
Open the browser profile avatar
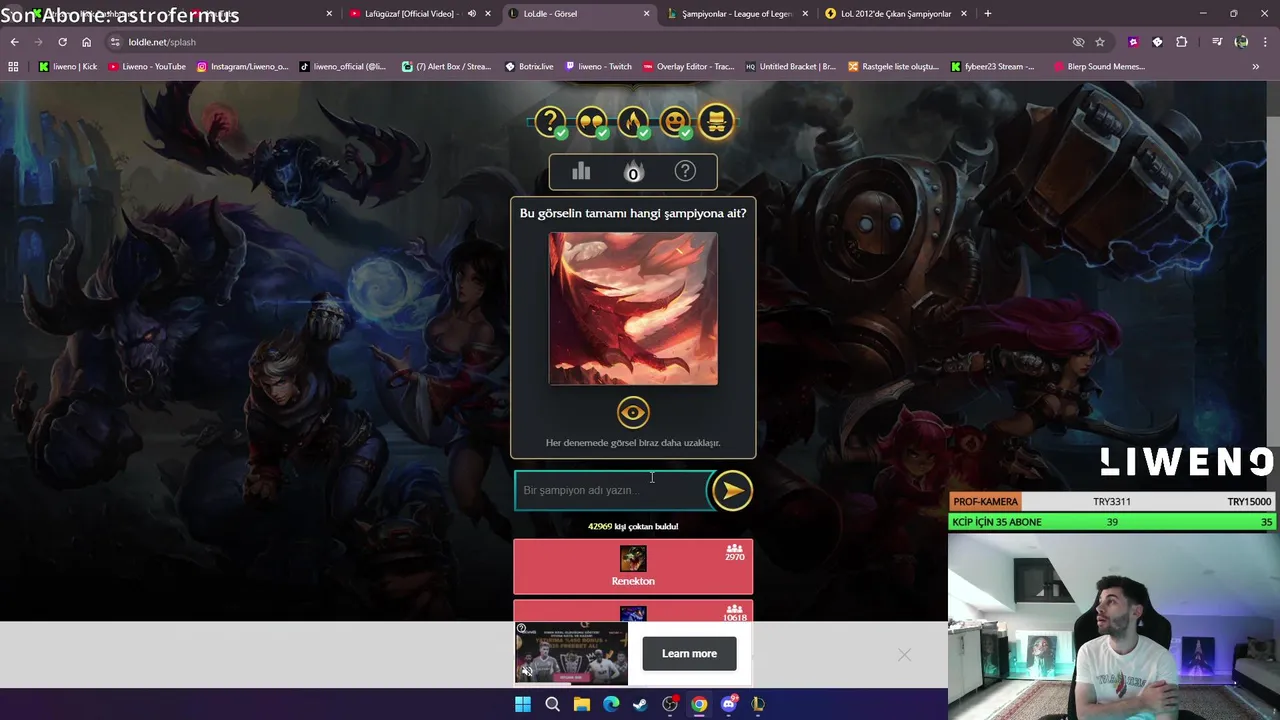(1241, 42)
